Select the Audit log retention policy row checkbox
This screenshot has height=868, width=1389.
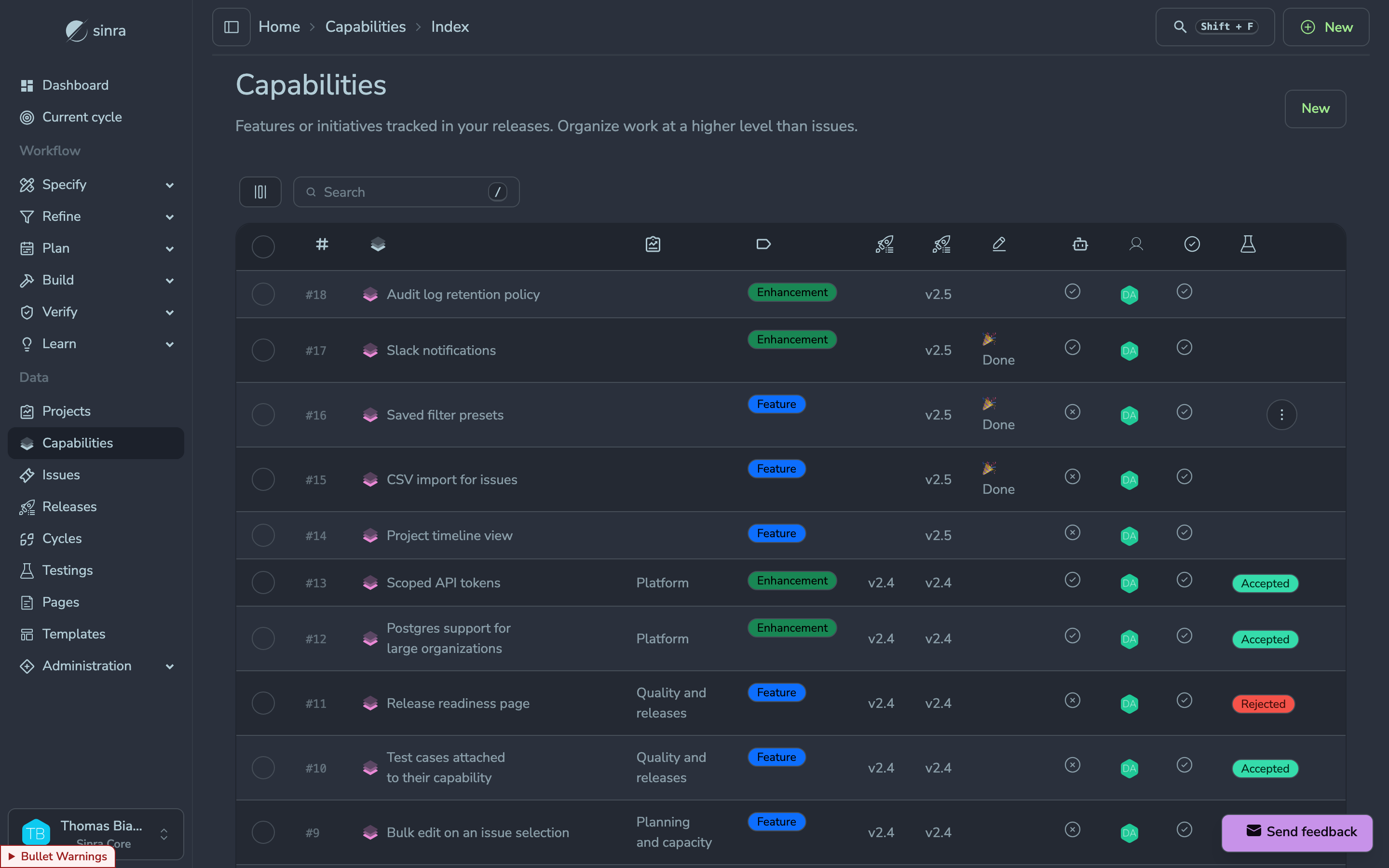pyautogui.click(x=263, y=295)
